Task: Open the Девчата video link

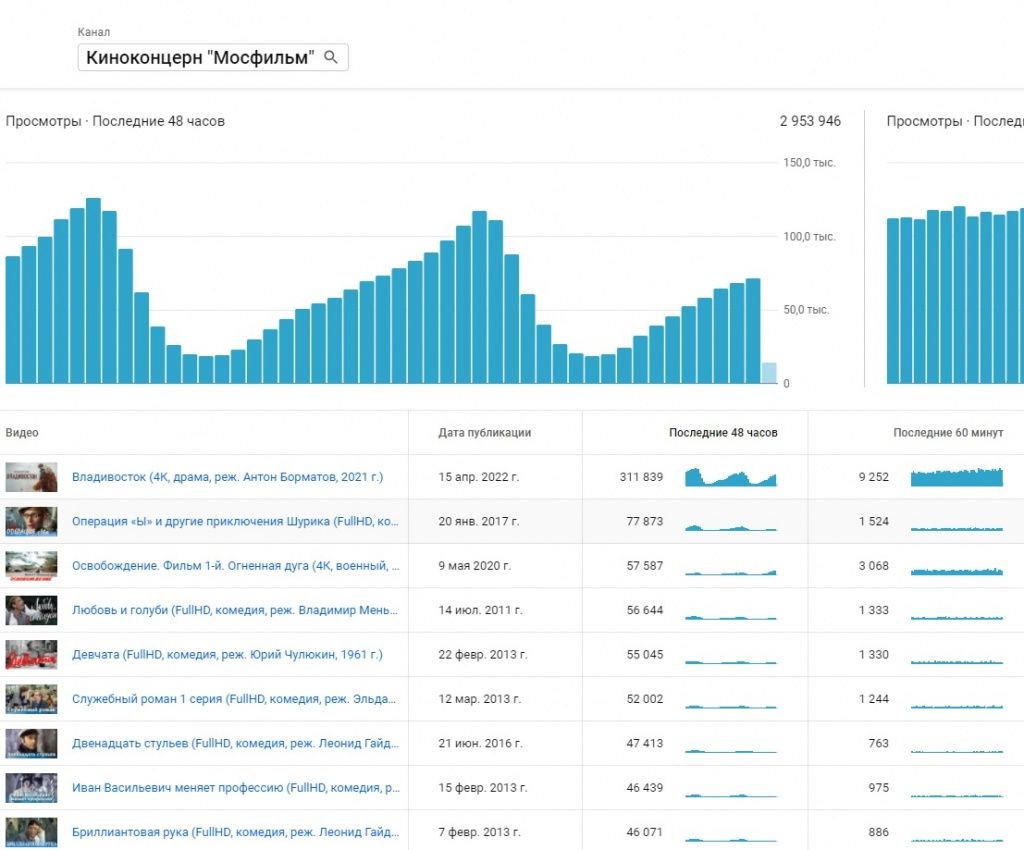Action: tap(227, 655)
